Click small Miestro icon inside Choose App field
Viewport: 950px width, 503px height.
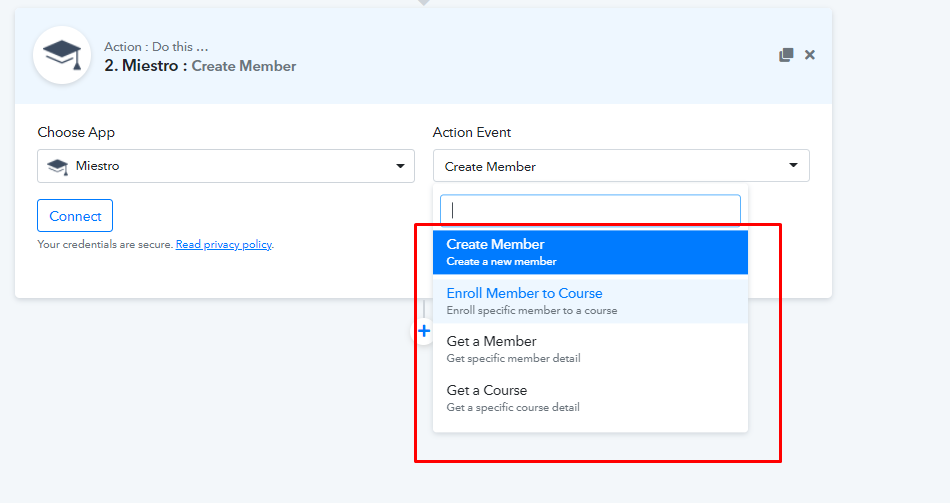point(58,166)
